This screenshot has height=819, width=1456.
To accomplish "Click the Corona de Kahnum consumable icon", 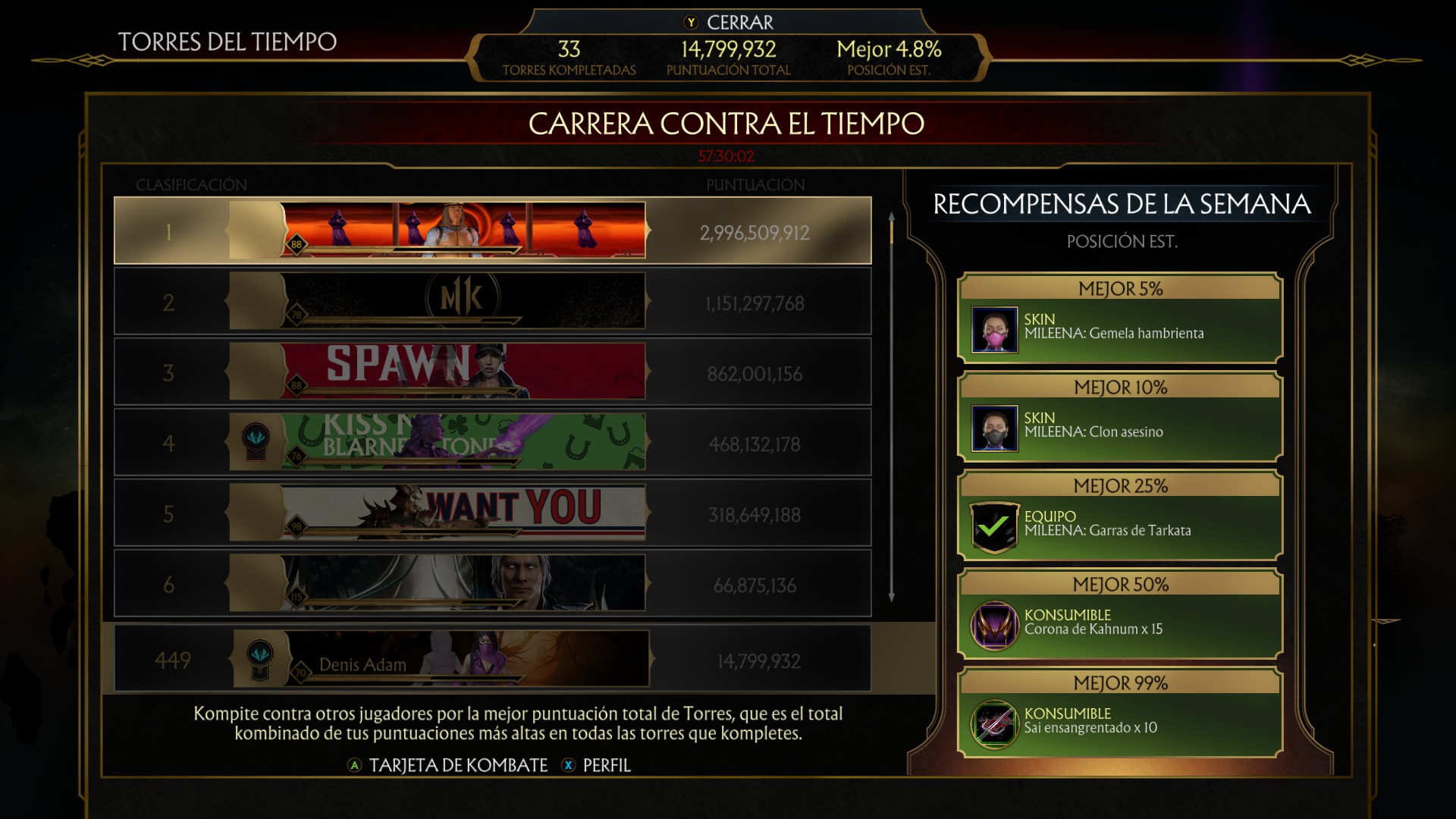I will point(994,626).
